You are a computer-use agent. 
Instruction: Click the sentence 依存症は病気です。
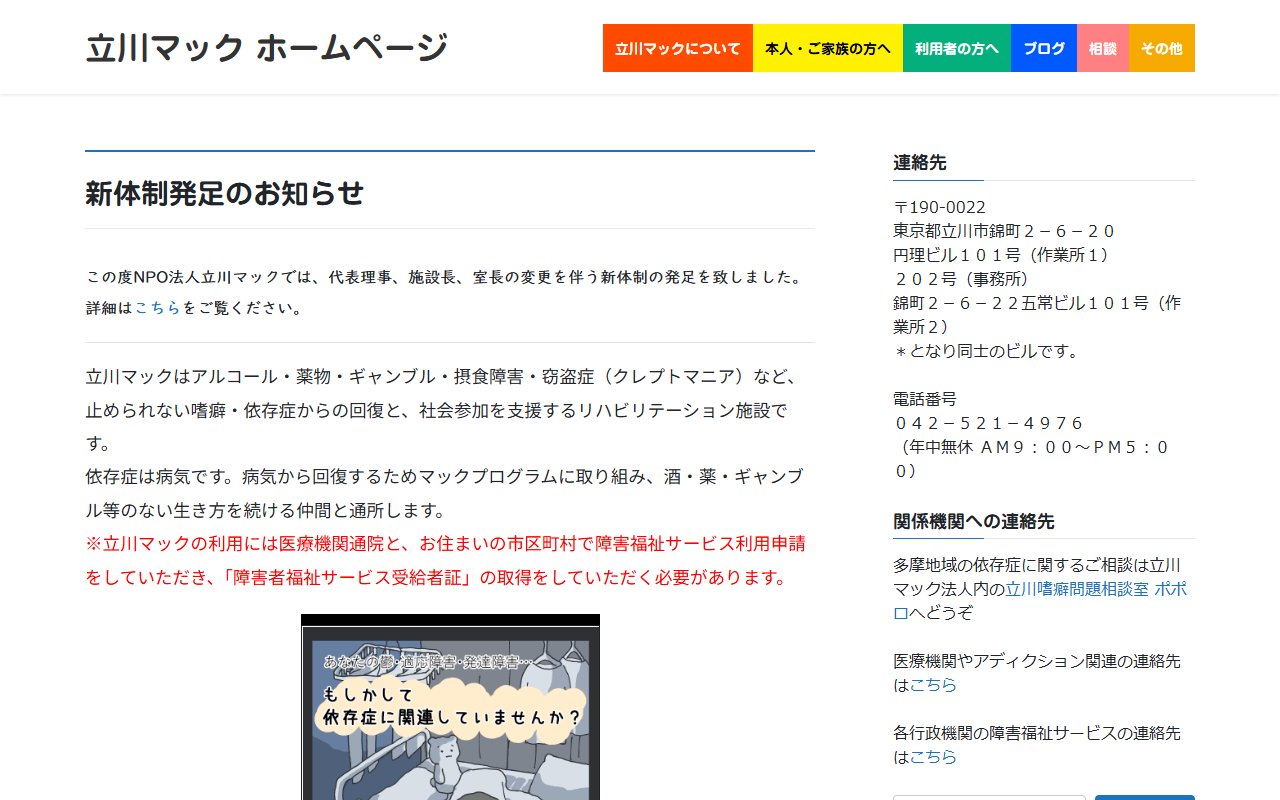click(x=161, y=477)
